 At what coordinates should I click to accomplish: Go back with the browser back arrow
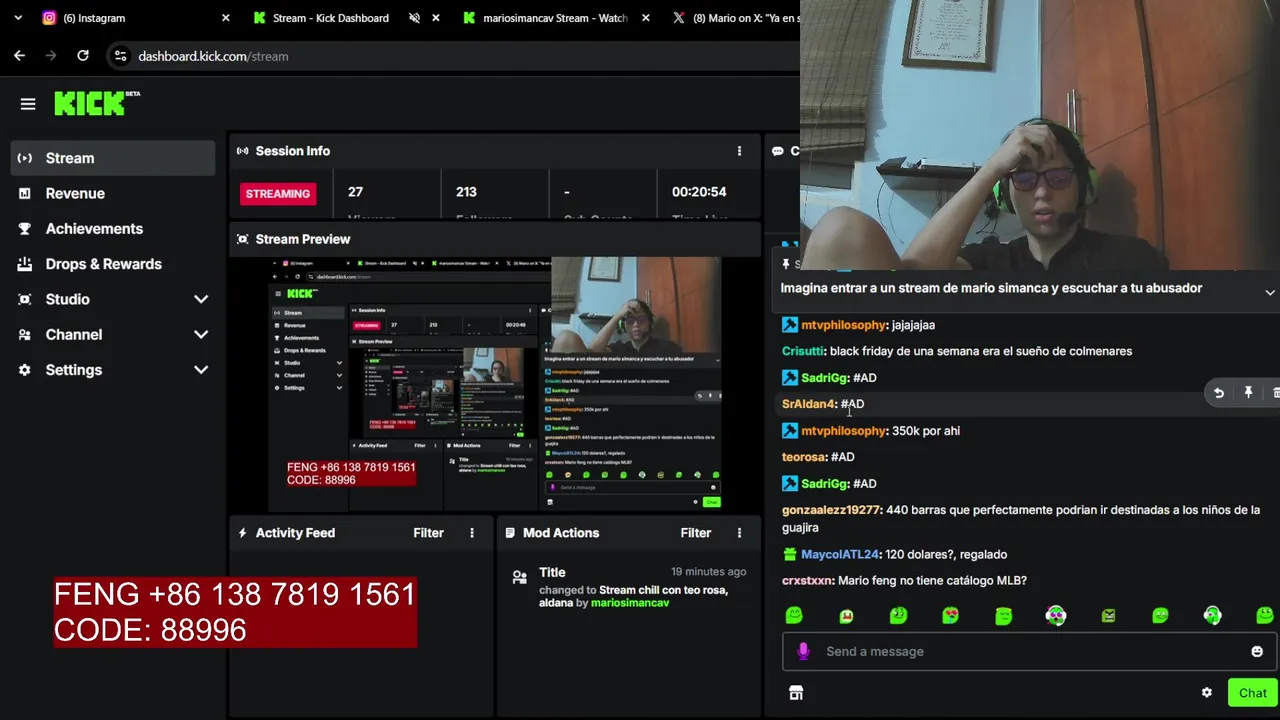point(19,56)
